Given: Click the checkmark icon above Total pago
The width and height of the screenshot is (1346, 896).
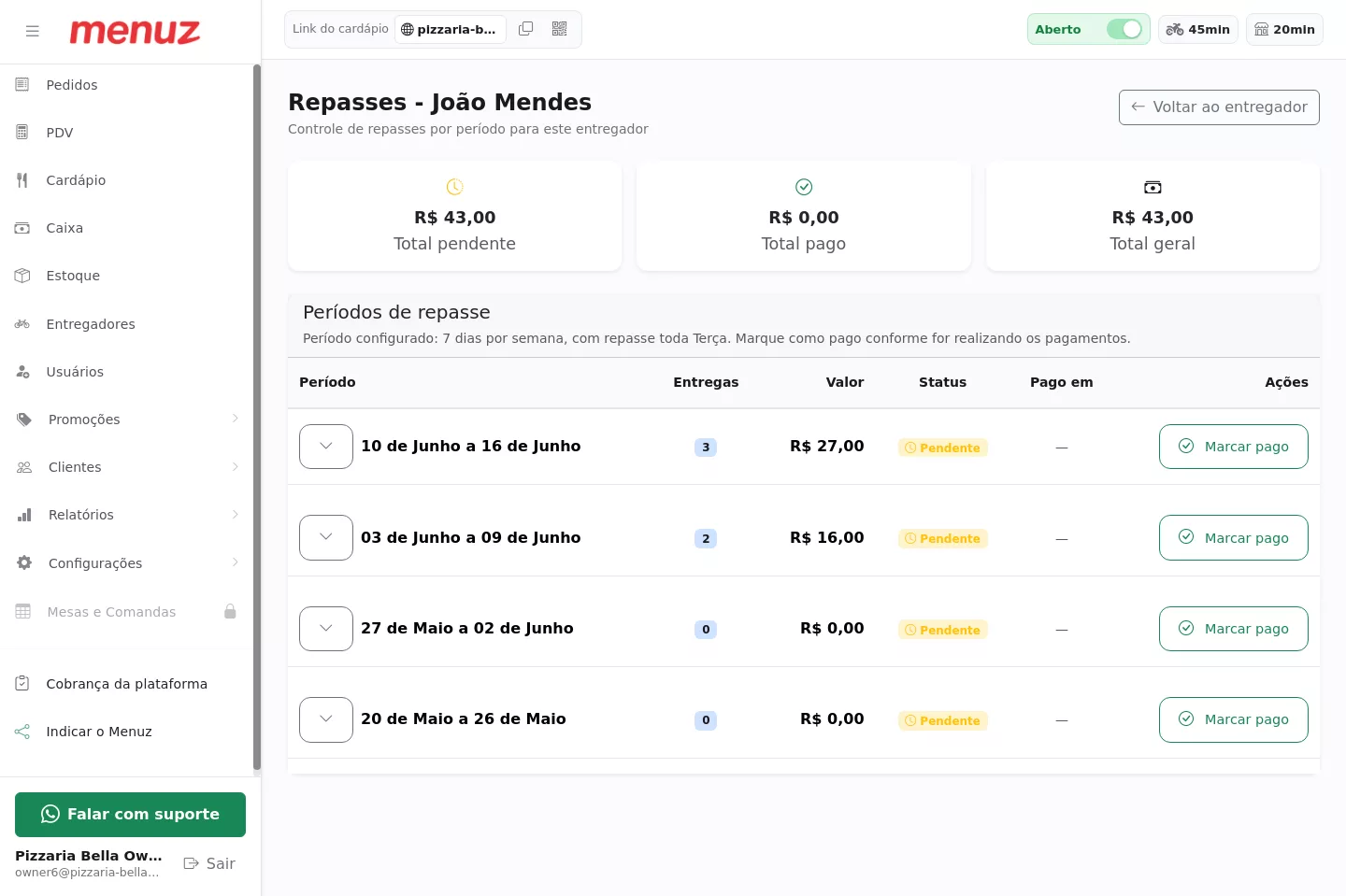Looking at the screenshot, I should [804, 187].
